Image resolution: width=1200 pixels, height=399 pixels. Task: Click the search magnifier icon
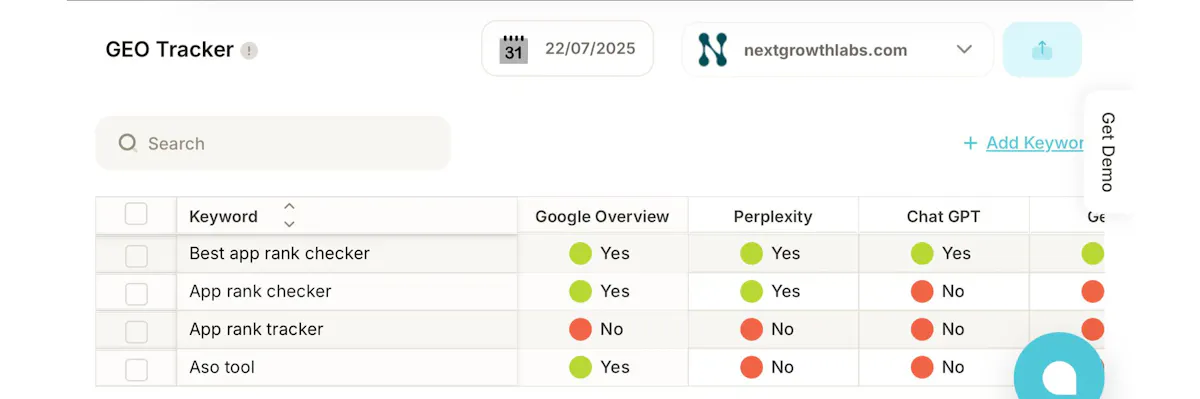(128, 143)
